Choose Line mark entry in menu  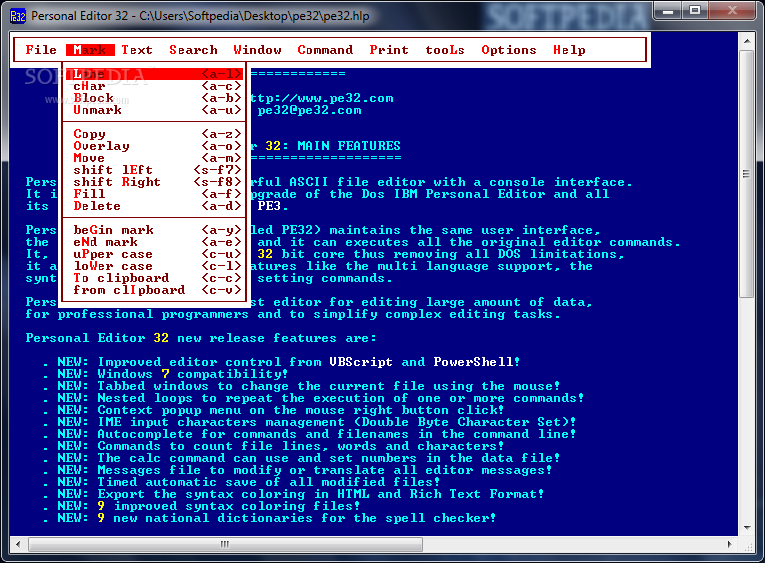[x=154, y=74]
